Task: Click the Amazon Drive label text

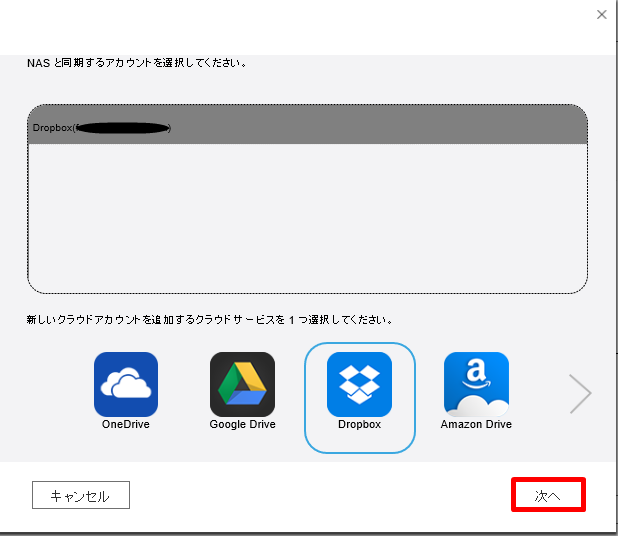Action: point(476,424)
